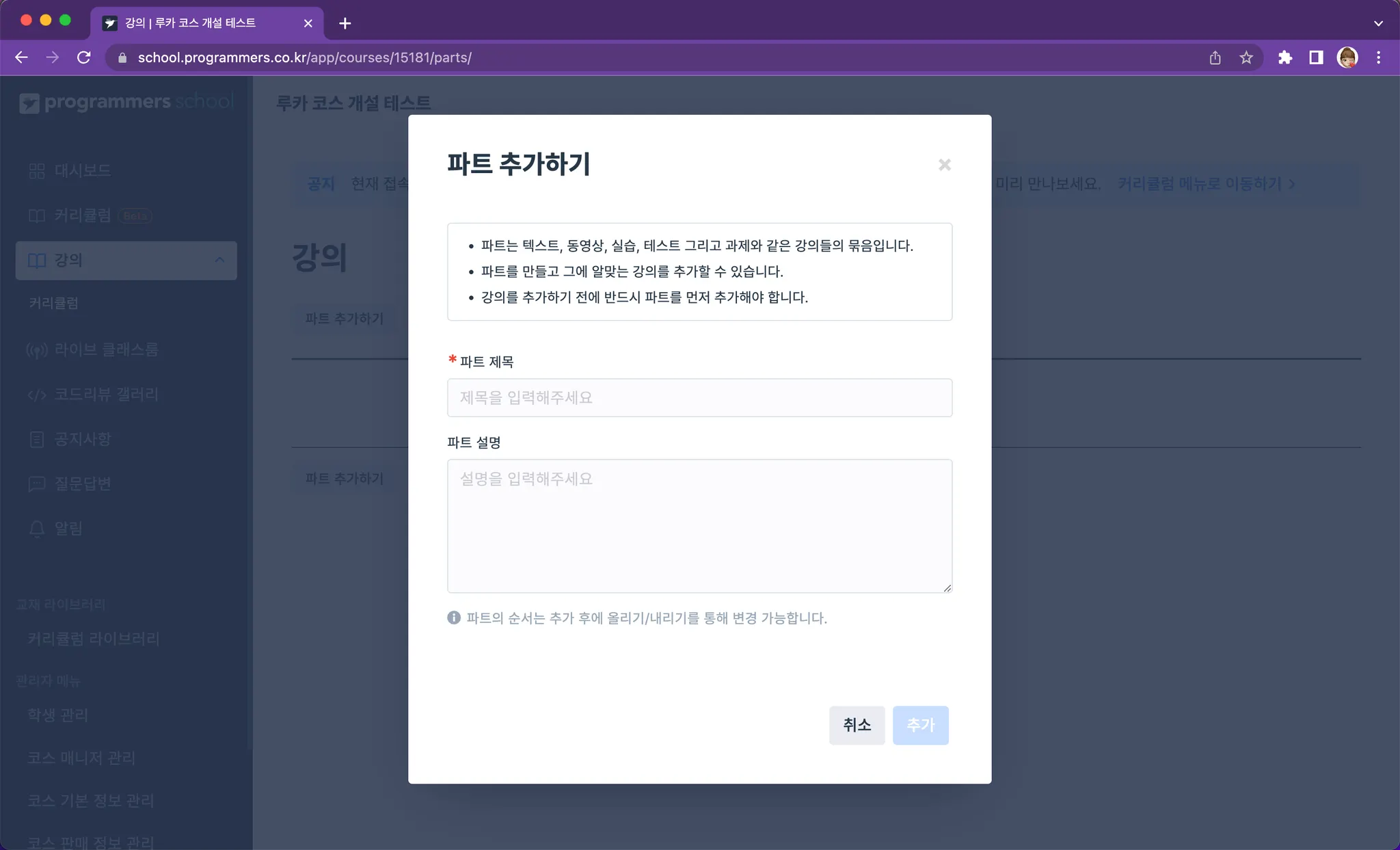
Task: Bookmark page with the star icon
Action: pos(1246,57)
